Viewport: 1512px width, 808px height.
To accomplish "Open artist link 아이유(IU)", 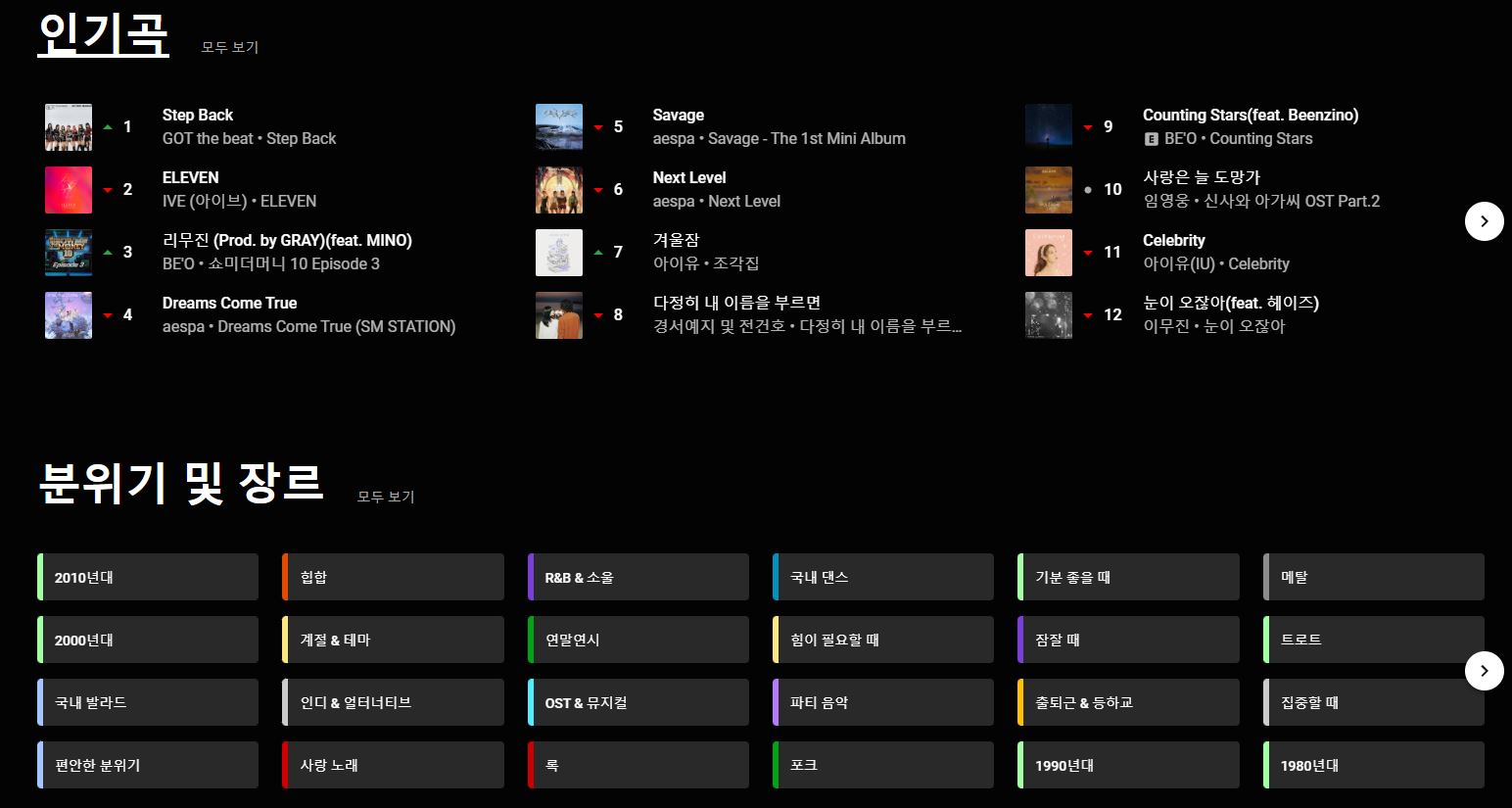I will pyautogui.click(x=1179, y=264).
